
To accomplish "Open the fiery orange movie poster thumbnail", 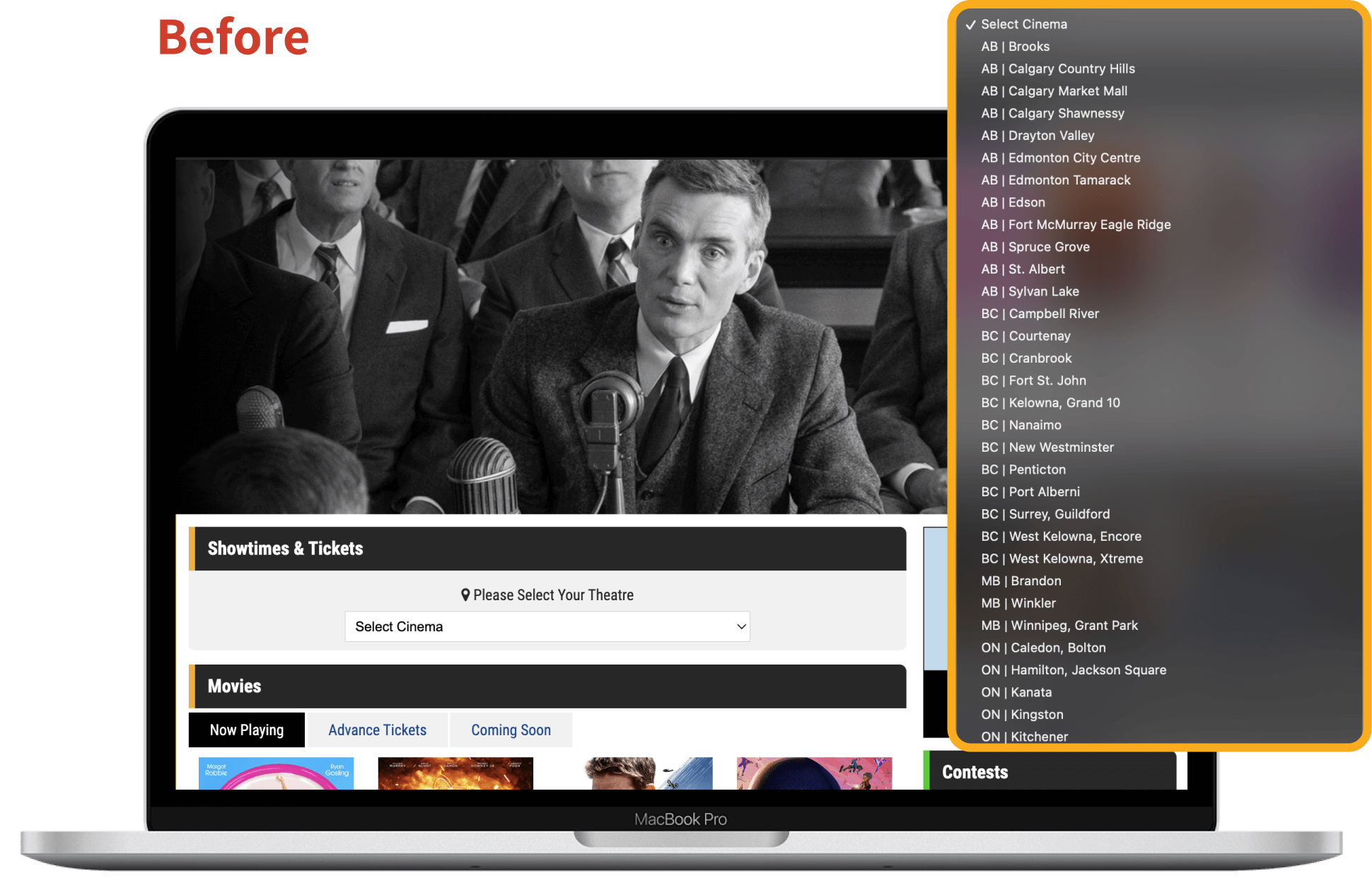I will pyautogui.click(x=455, y=773).
